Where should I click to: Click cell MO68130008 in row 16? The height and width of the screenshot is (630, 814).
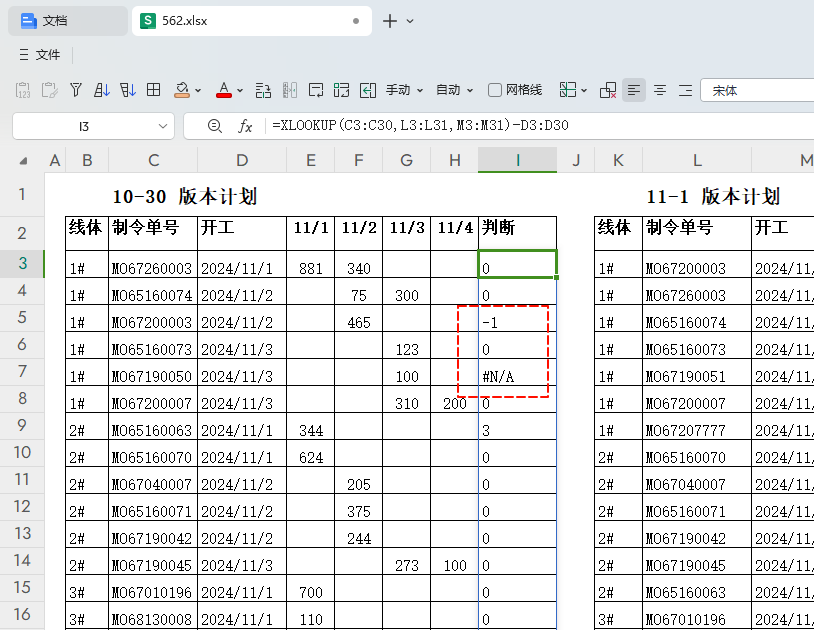[x=153, y=615]
